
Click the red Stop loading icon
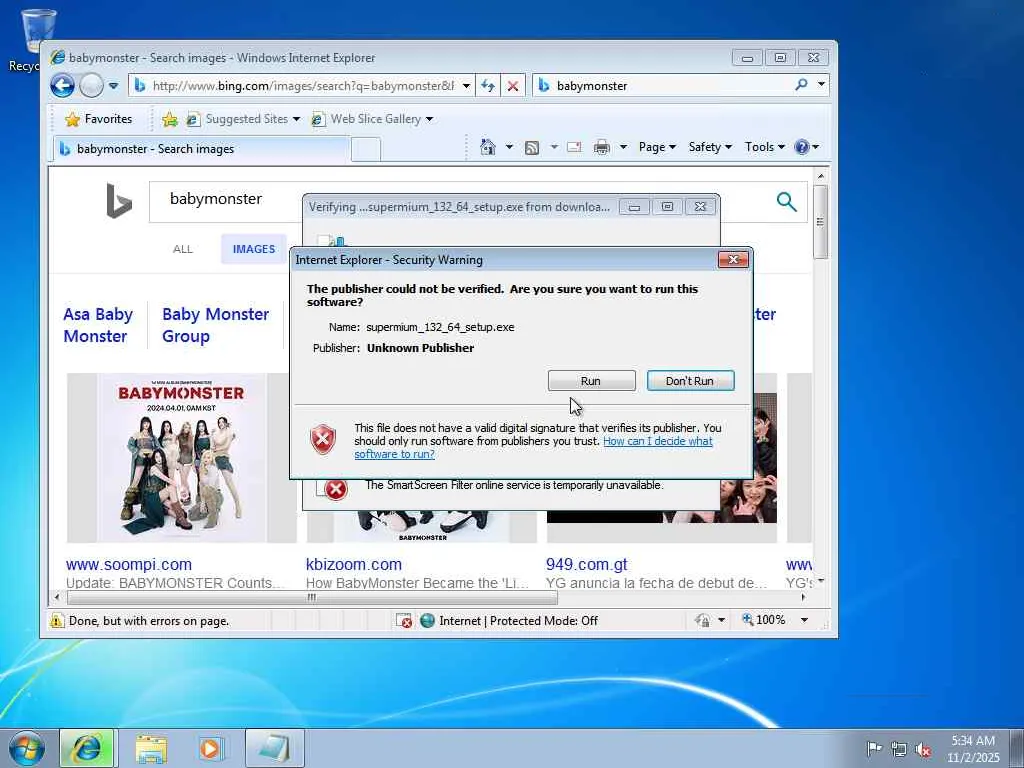(x=513, y=86)
